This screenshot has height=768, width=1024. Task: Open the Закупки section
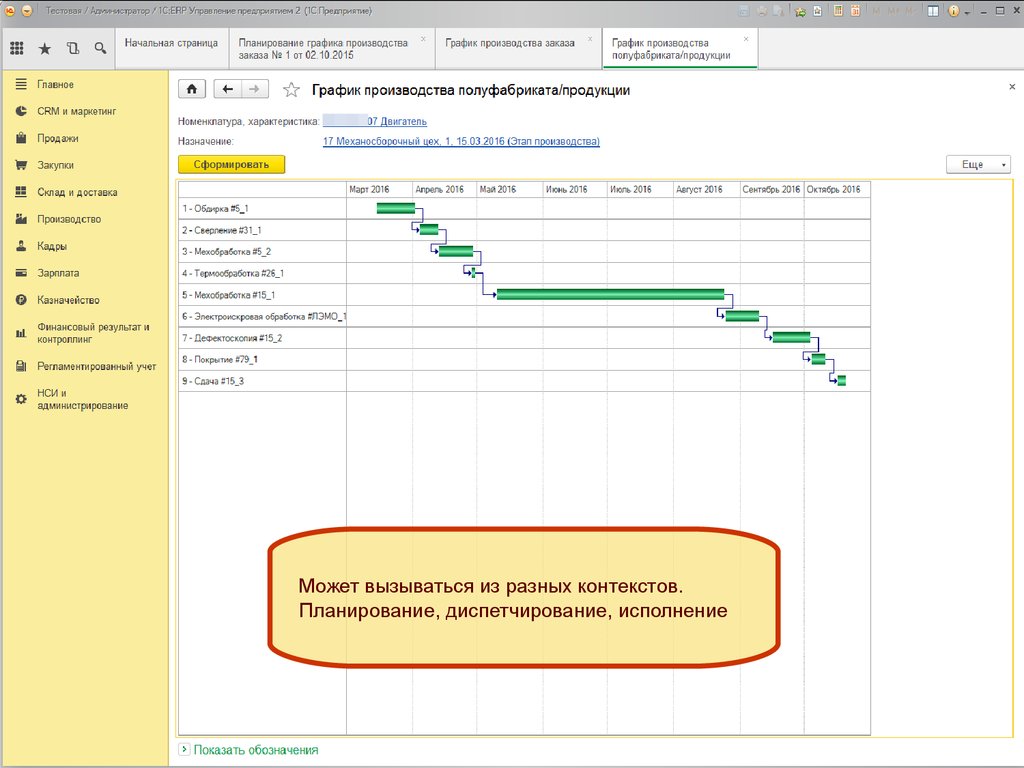coord(56,165)
